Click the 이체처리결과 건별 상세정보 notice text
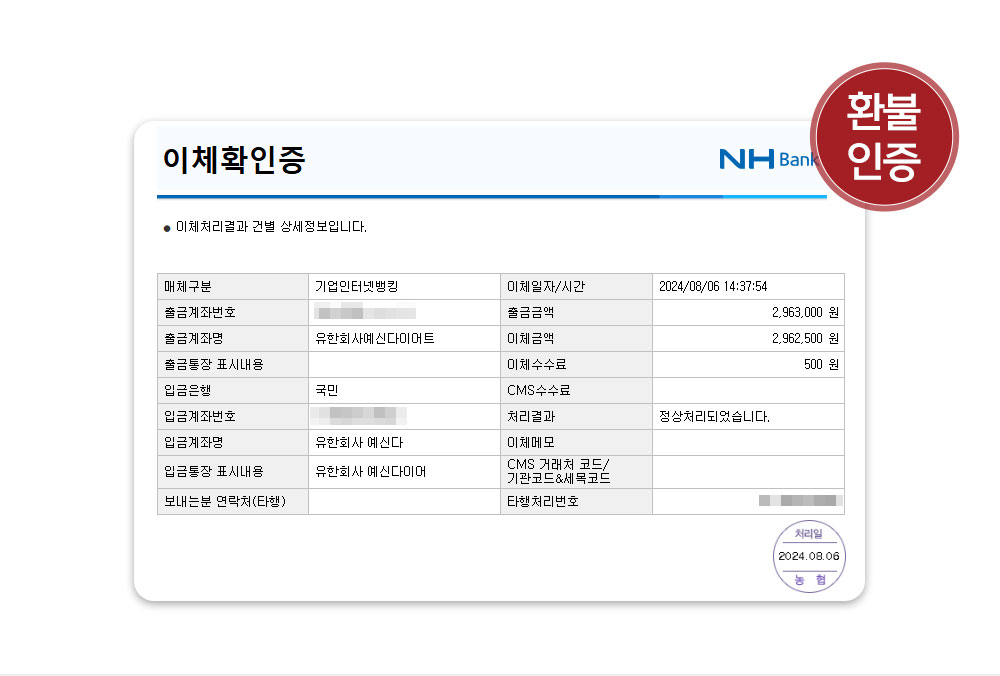 271,227
